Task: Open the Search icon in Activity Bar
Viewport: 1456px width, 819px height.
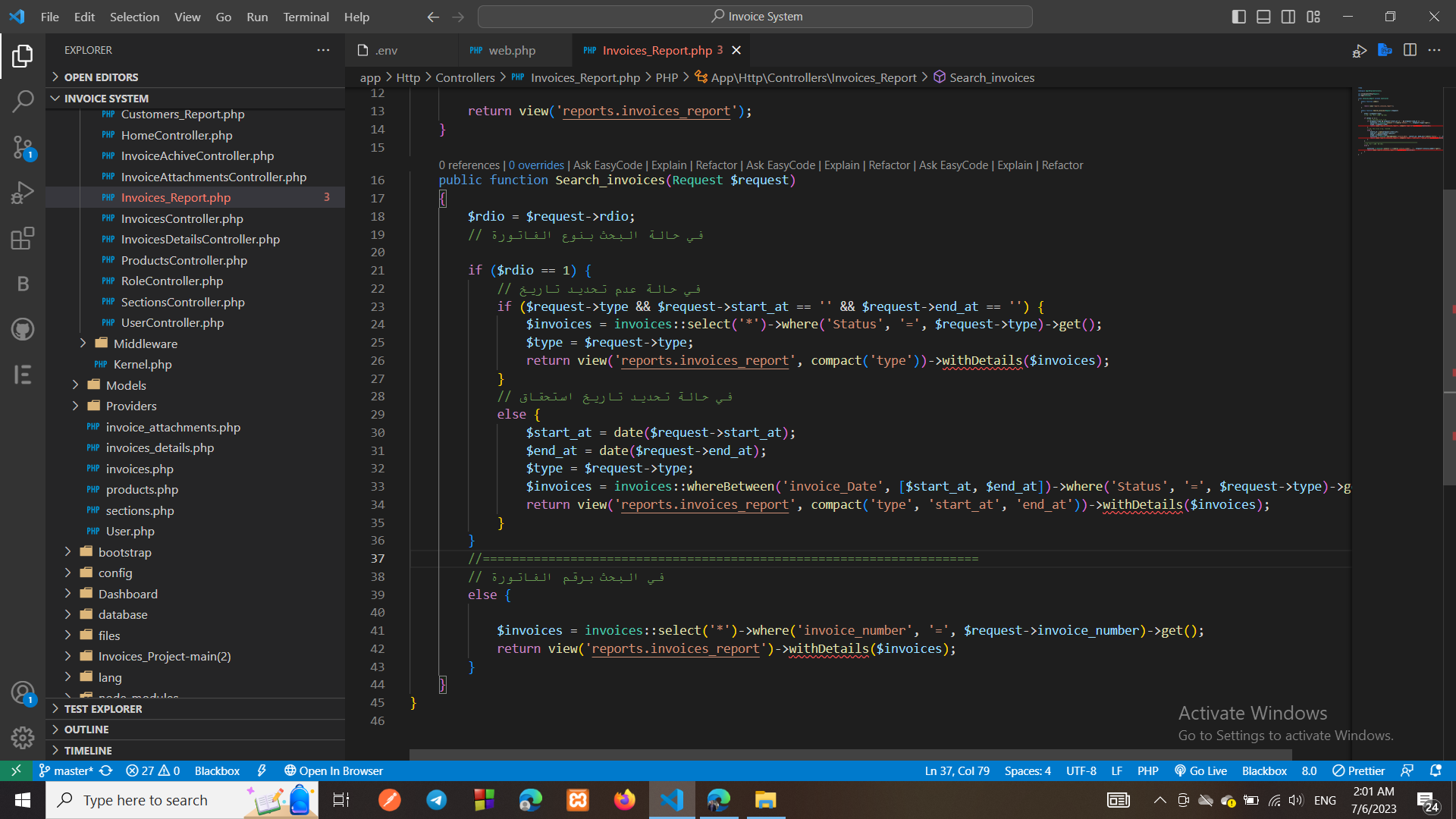Action: pyautogui.click(x=23, y=101)
